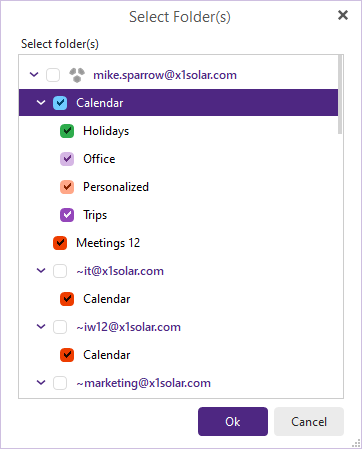Uncheck the Meetings 12 checkbox
Viewport: 362px width, 449px height.
[x=60, y=243]
